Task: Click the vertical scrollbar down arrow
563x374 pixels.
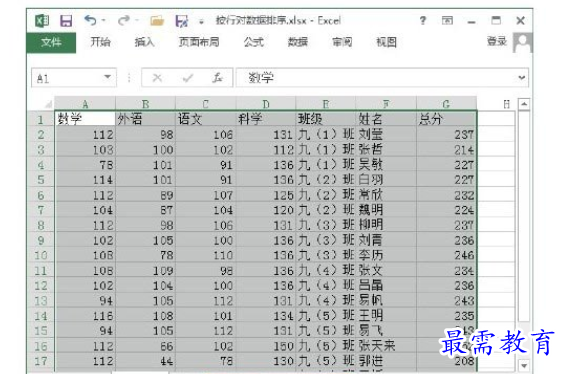Action: point(524,366)
